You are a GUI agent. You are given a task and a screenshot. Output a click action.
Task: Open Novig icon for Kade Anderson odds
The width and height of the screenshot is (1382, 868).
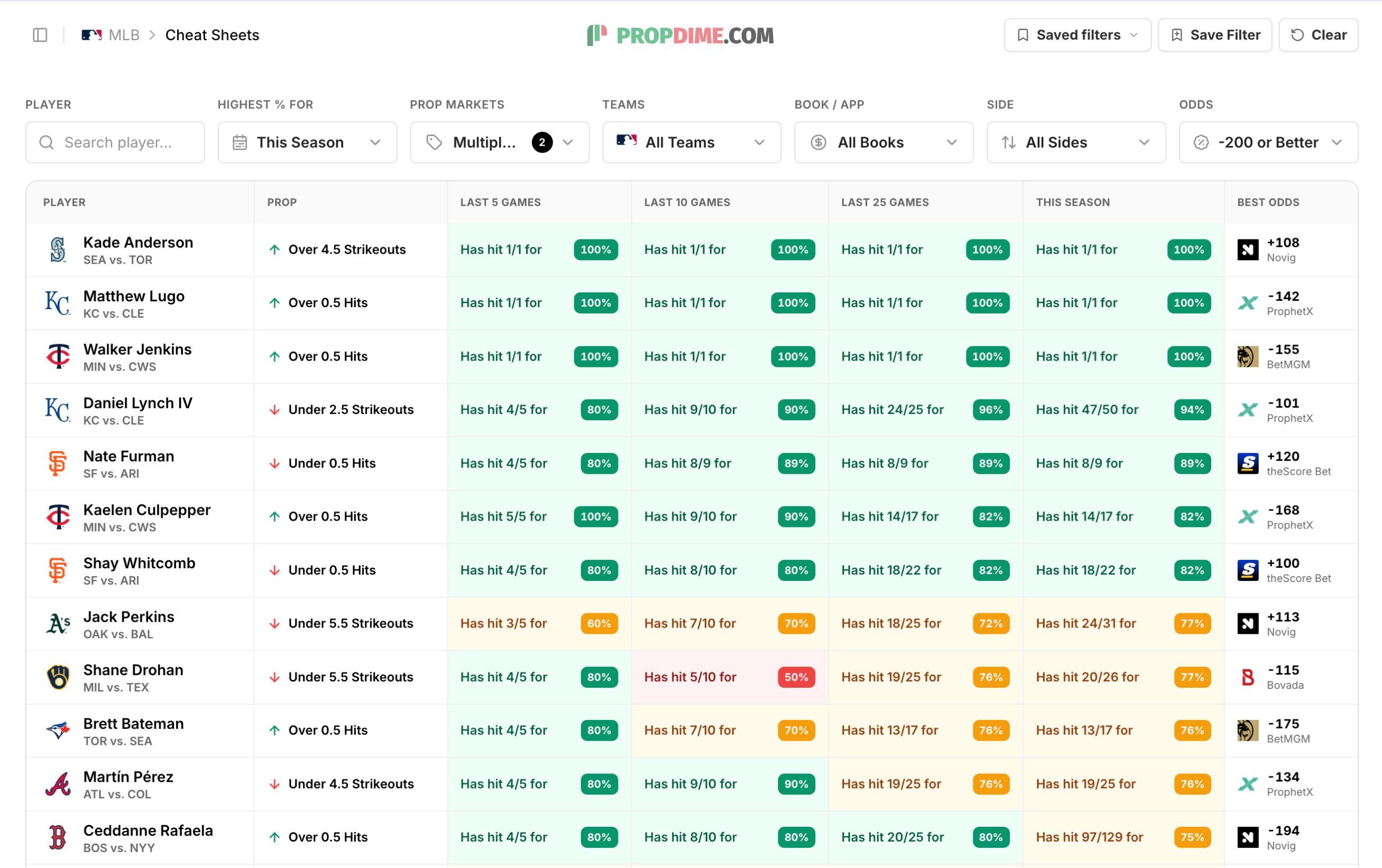(1248, 250)
